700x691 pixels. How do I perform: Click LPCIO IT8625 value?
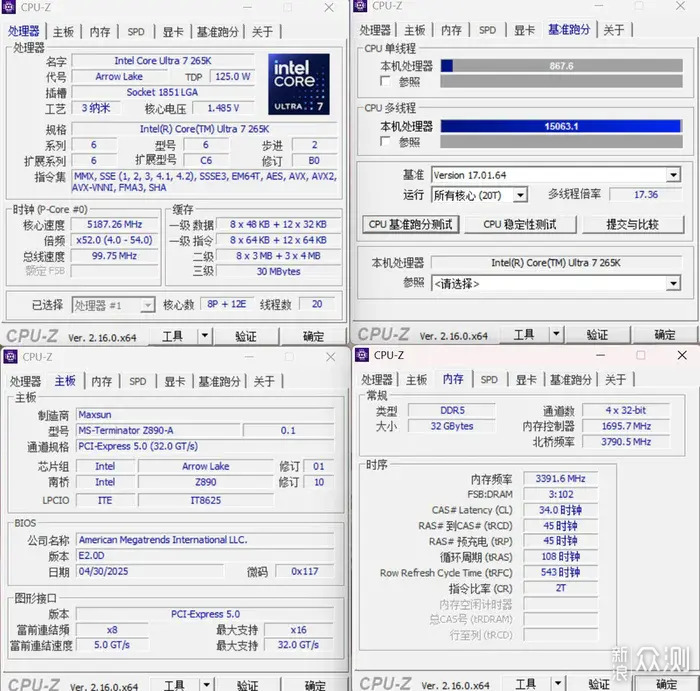coord(206,500)
